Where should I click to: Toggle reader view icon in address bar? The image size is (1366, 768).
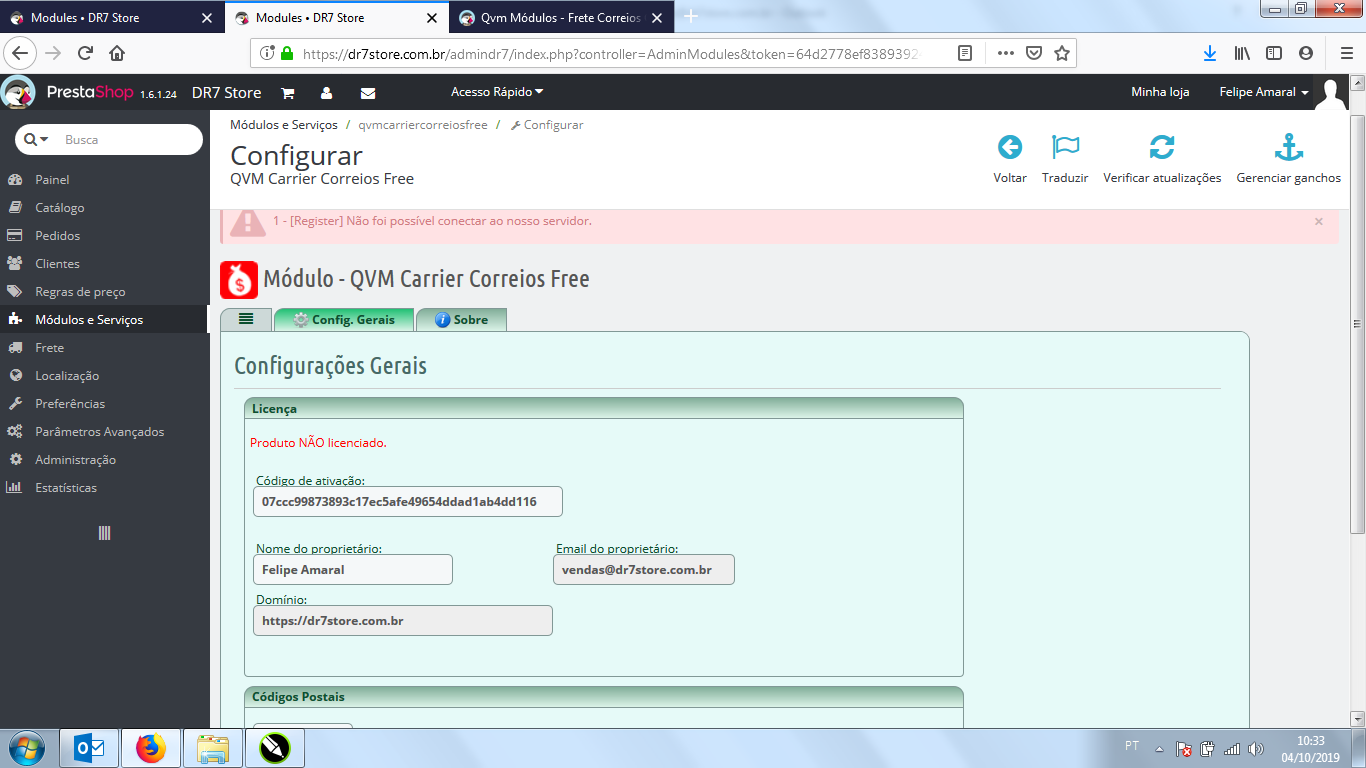coord(965,53)
